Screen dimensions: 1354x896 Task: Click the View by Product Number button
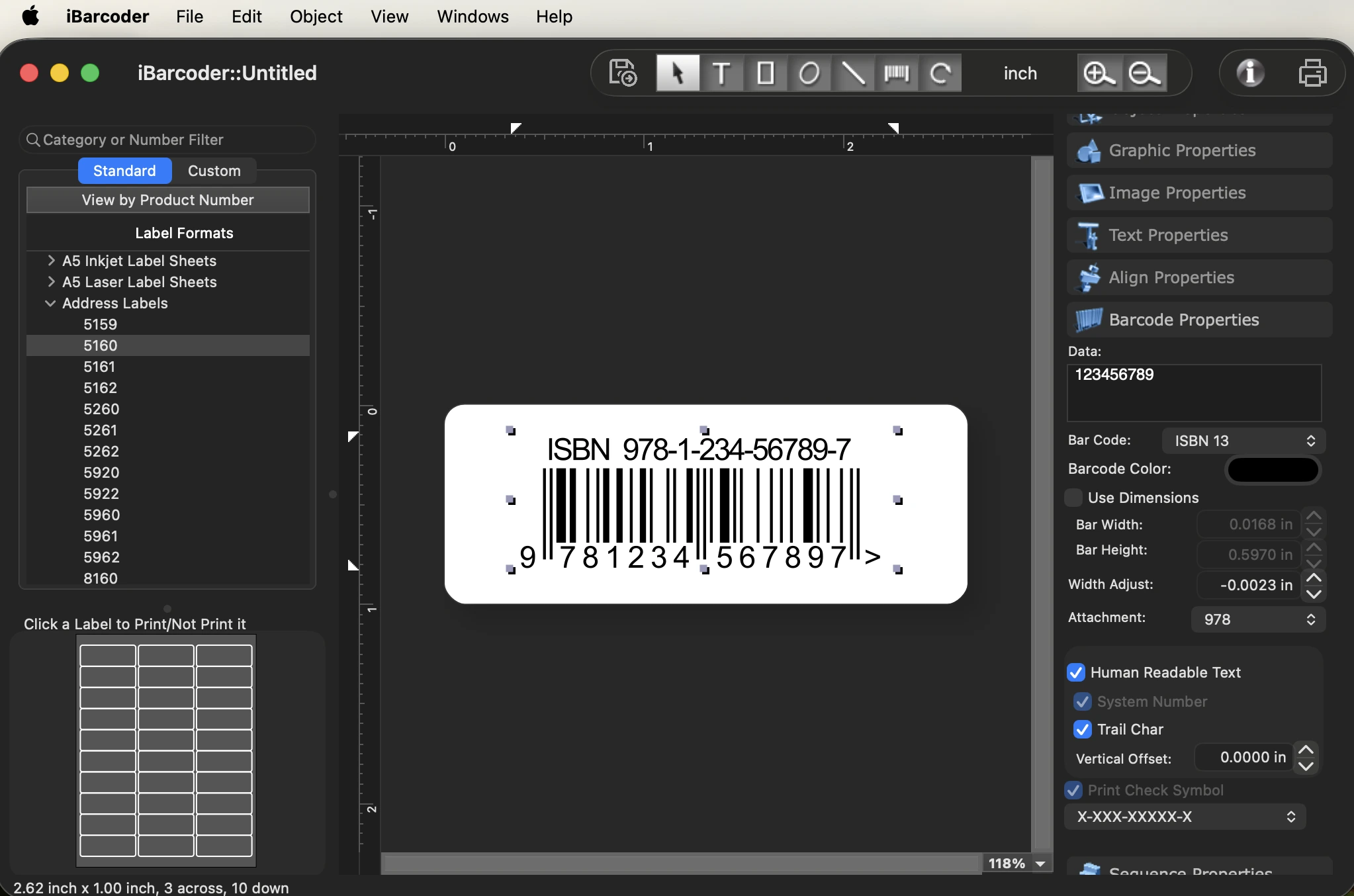pyautogui.click(x=168, y=200)
